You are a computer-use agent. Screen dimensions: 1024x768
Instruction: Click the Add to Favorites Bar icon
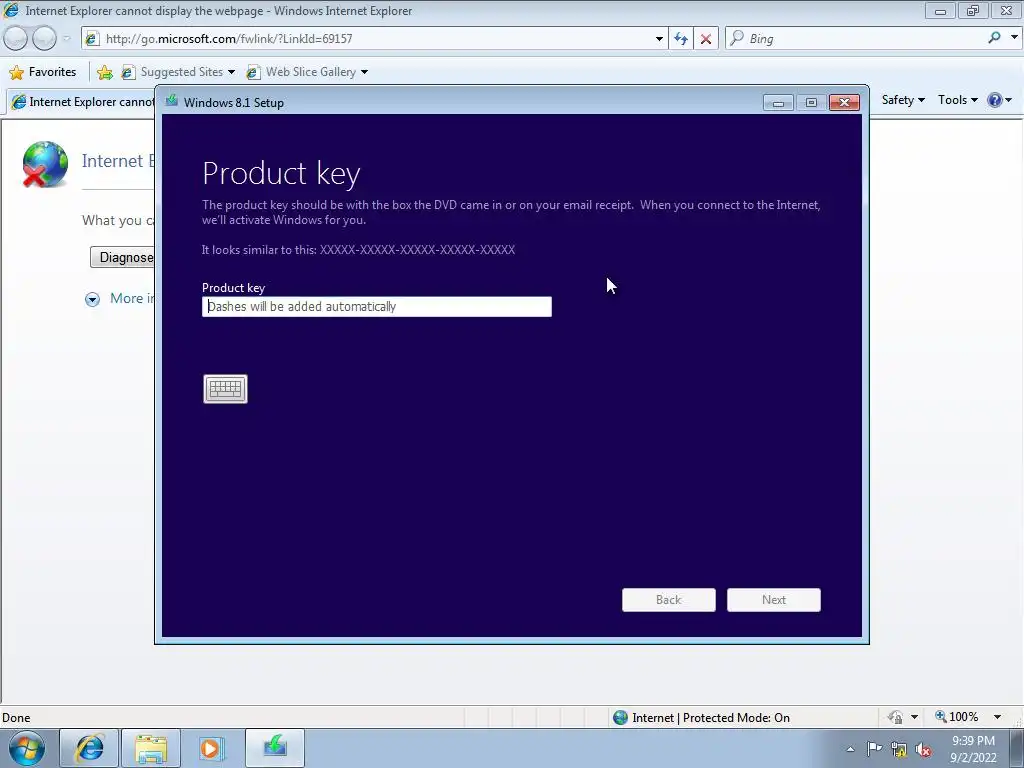point(104,72)
